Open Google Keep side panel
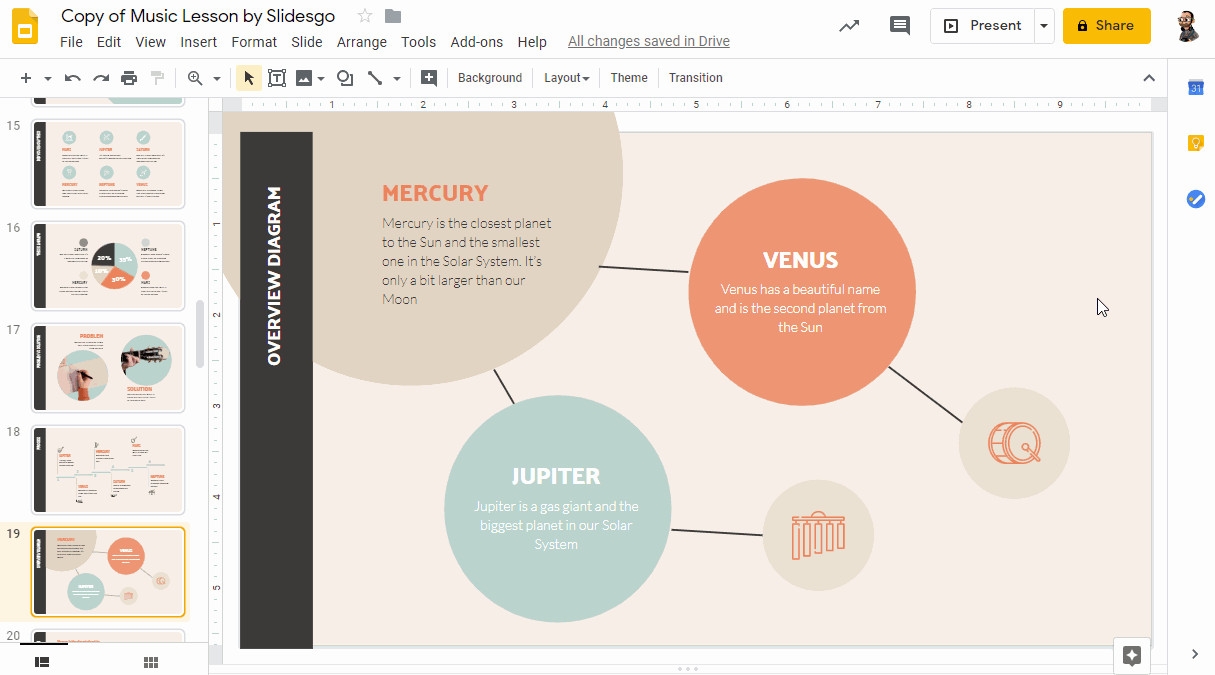 coord(1195,143)
